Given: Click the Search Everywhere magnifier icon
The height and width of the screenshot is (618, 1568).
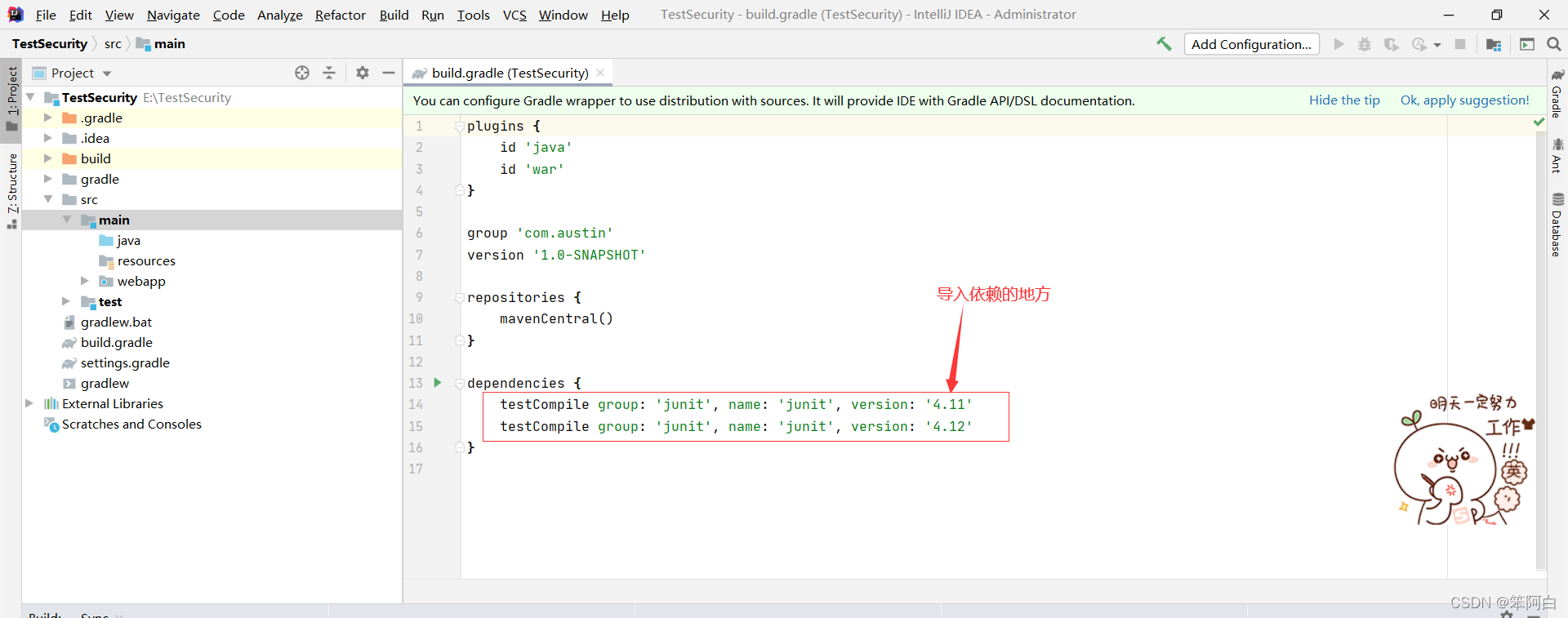Looking at the screenshot, I should coord(1553,44).
